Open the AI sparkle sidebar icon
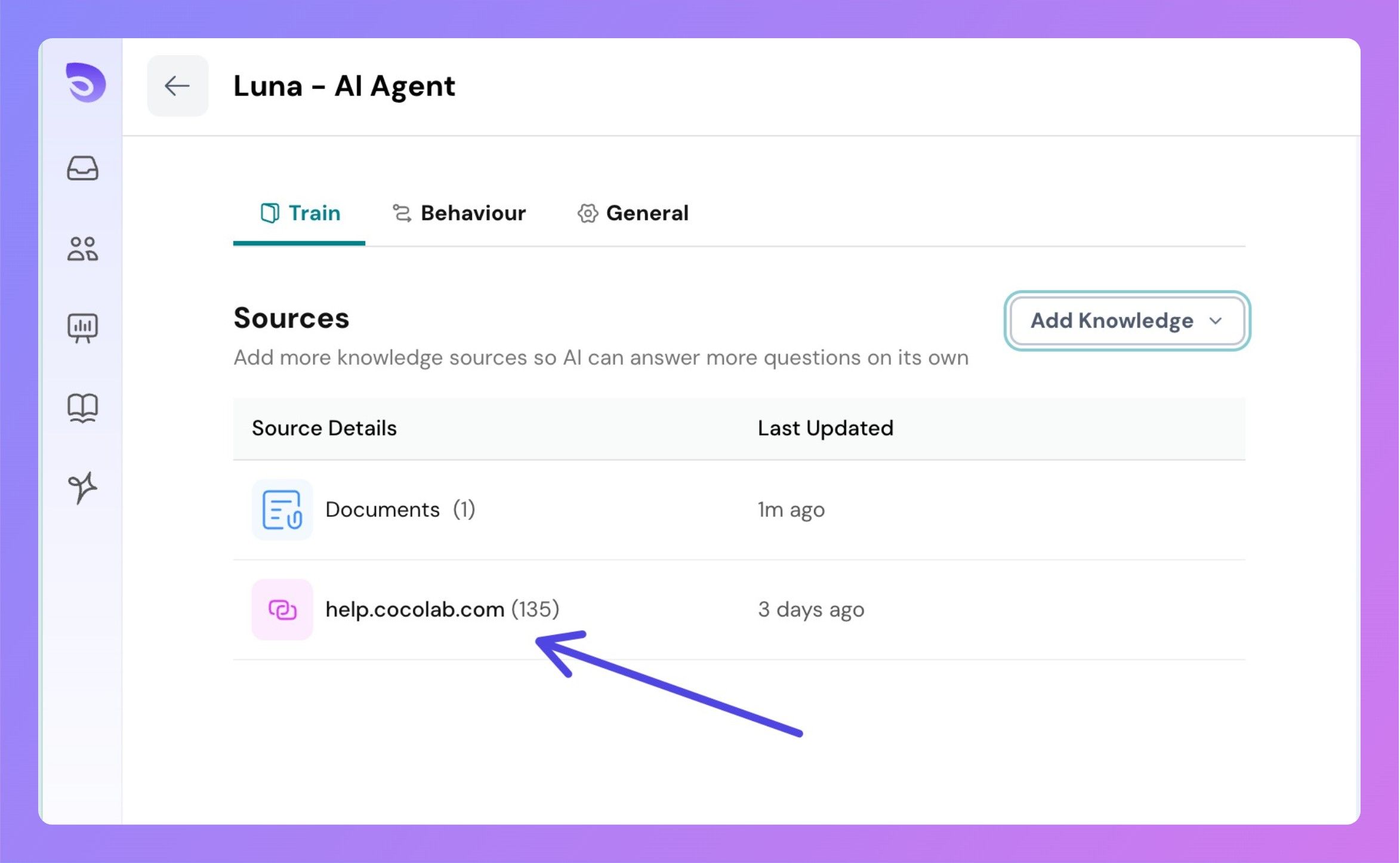Image resolution: width=1400 pixels, height=863 pixels. (x=82, y=488)
